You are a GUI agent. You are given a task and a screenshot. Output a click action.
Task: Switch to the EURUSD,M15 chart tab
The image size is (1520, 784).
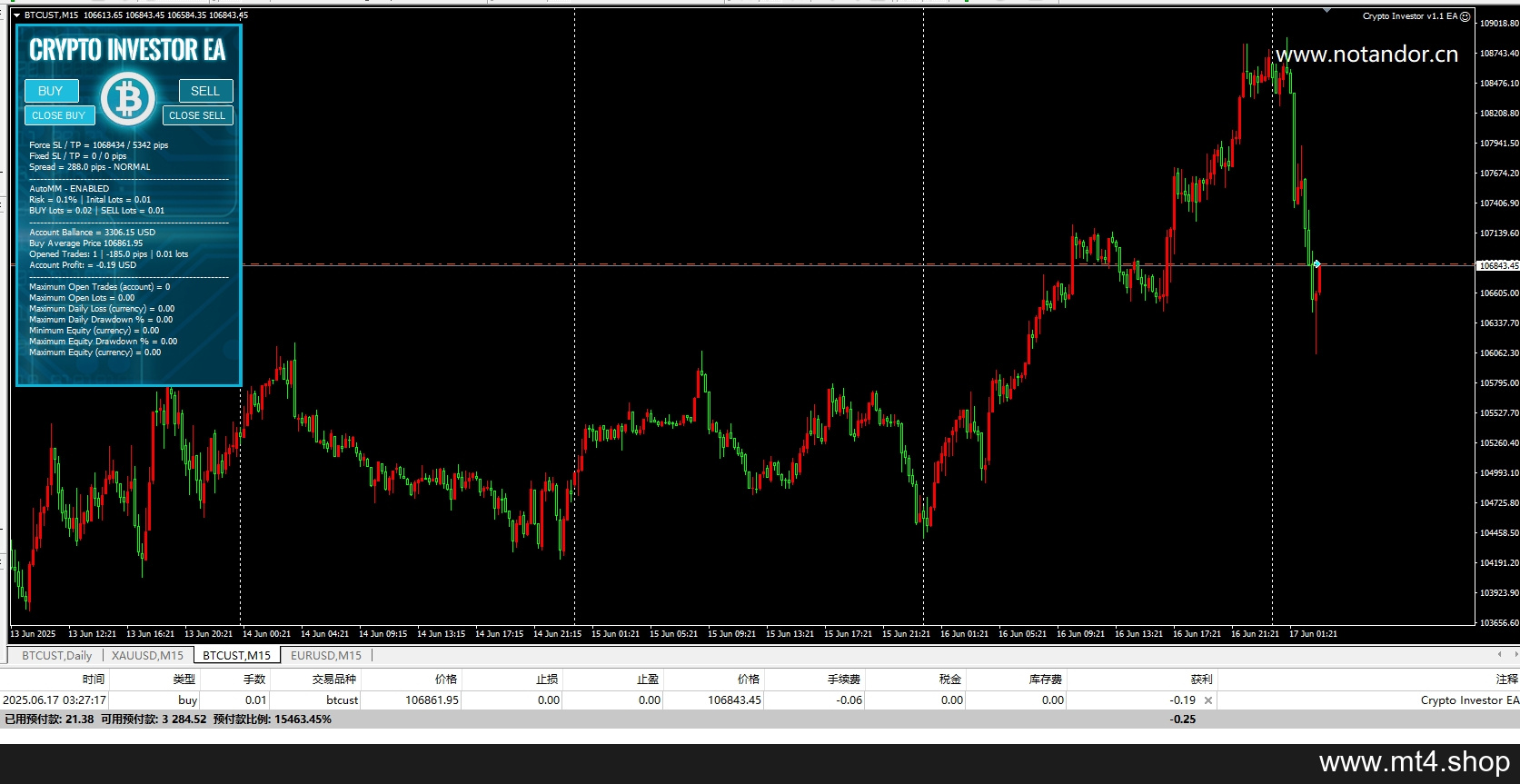pyautogui.click(x=326, y=655)
